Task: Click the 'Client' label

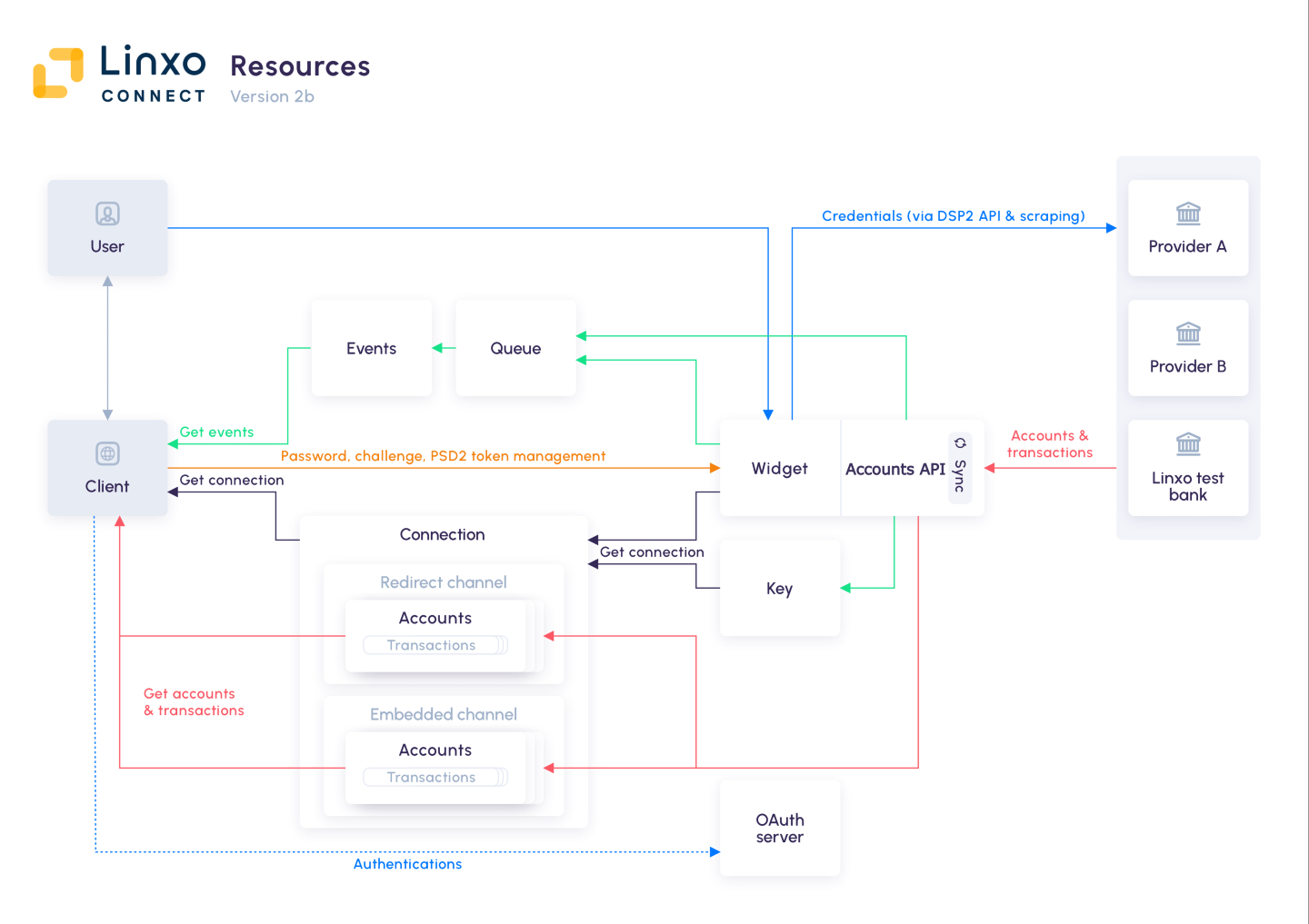Action: [x=107, y=486]
